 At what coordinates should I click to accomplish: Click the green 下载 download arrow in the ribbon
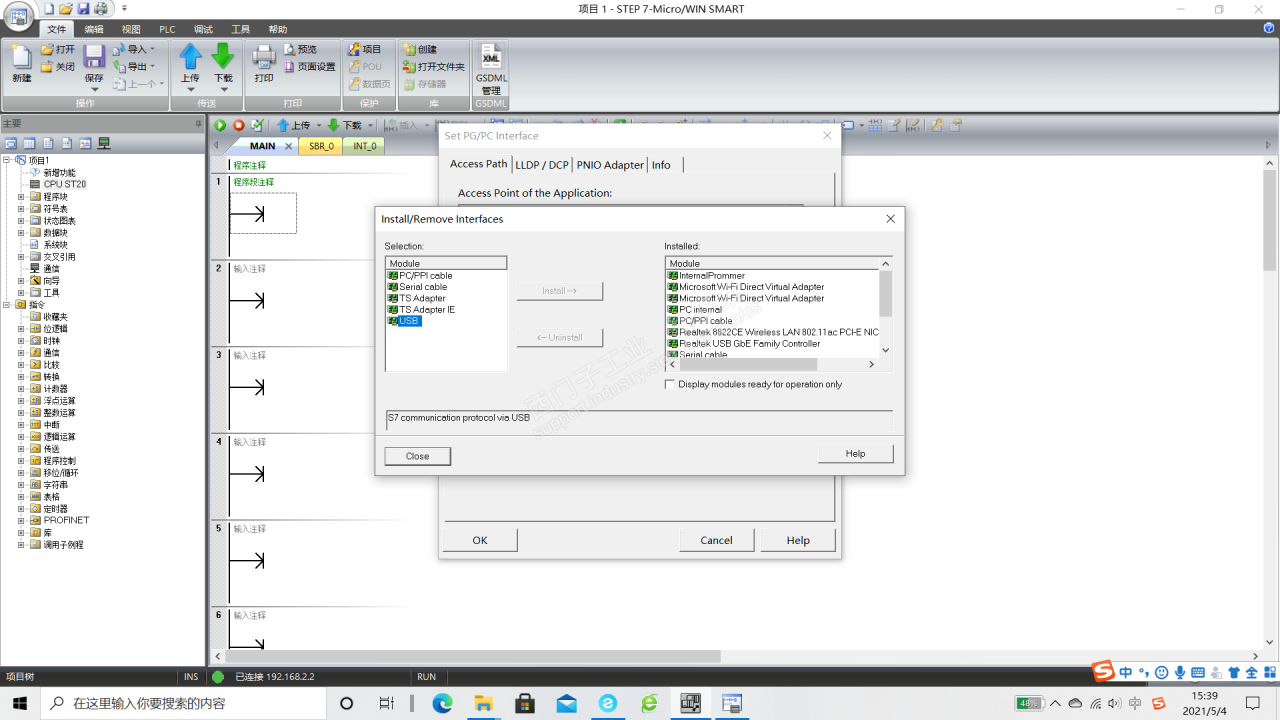pyautogui.click(x=223, y=57)
